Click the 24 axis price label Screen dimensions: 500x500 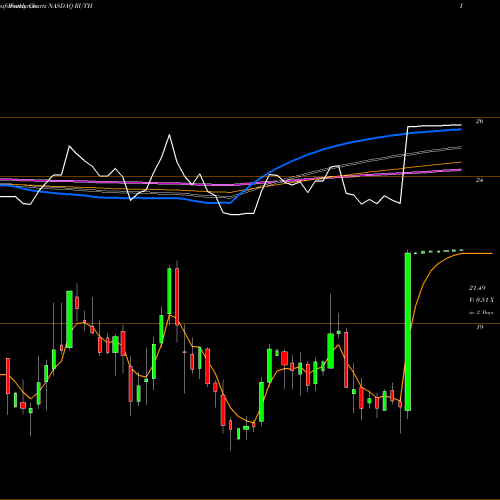pos(479,180)
